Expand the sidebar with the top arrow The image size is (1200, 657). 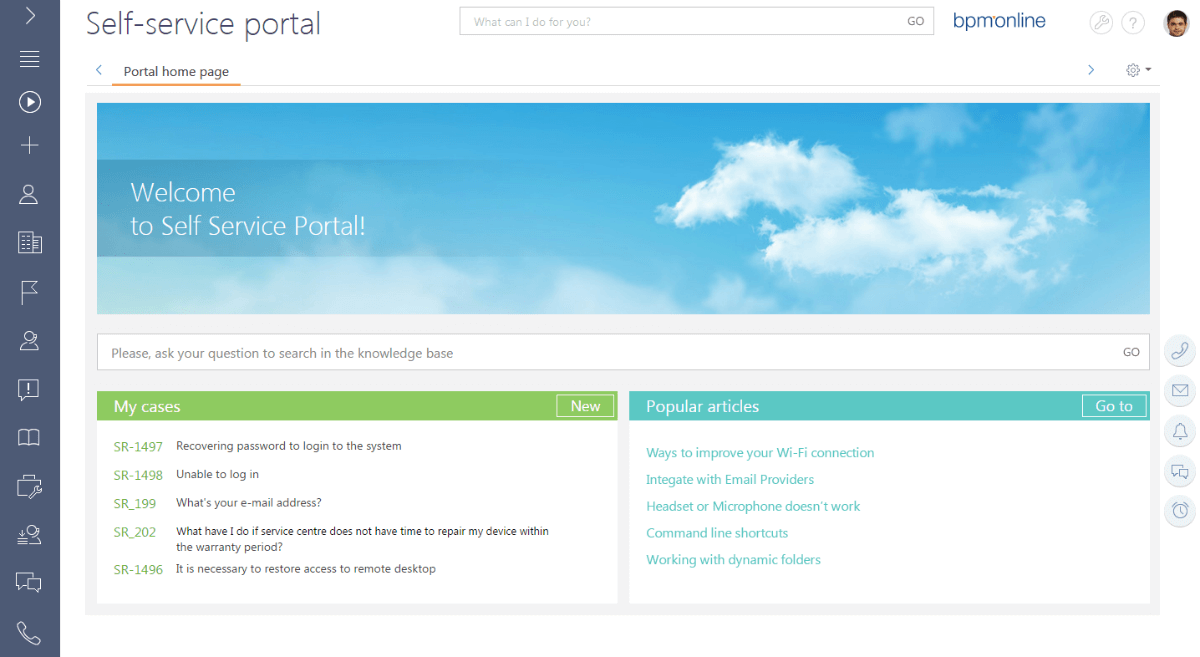[29, 15]
